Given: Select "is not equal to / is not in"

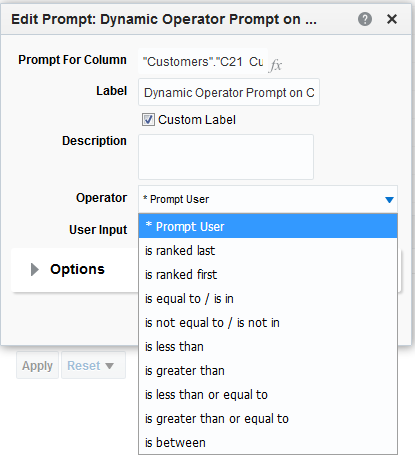Looking at the screenshot, I should pos(268,322).
